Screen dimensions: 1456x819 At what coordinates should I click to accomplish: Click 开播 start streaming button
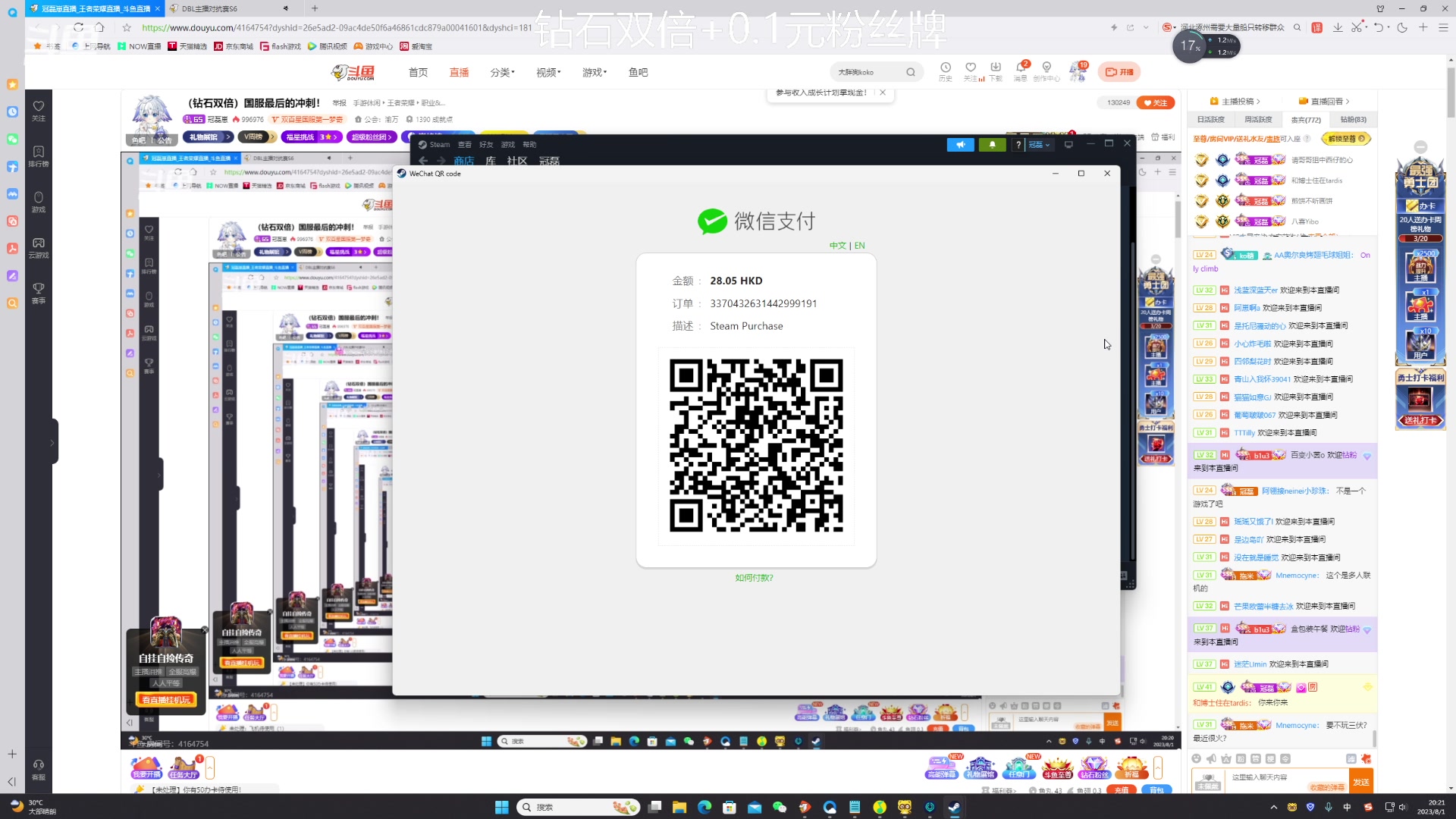pyautogui.click(x=1119, y=72)
